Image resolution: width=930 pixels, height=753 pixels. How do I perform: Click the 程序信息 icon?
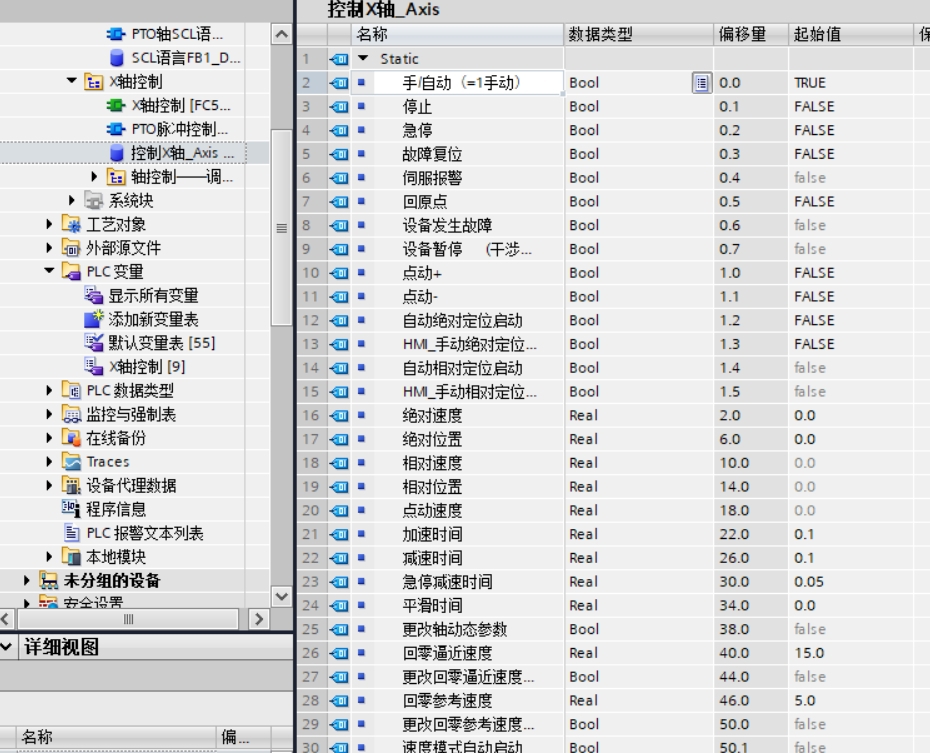[x=71, y=509]
